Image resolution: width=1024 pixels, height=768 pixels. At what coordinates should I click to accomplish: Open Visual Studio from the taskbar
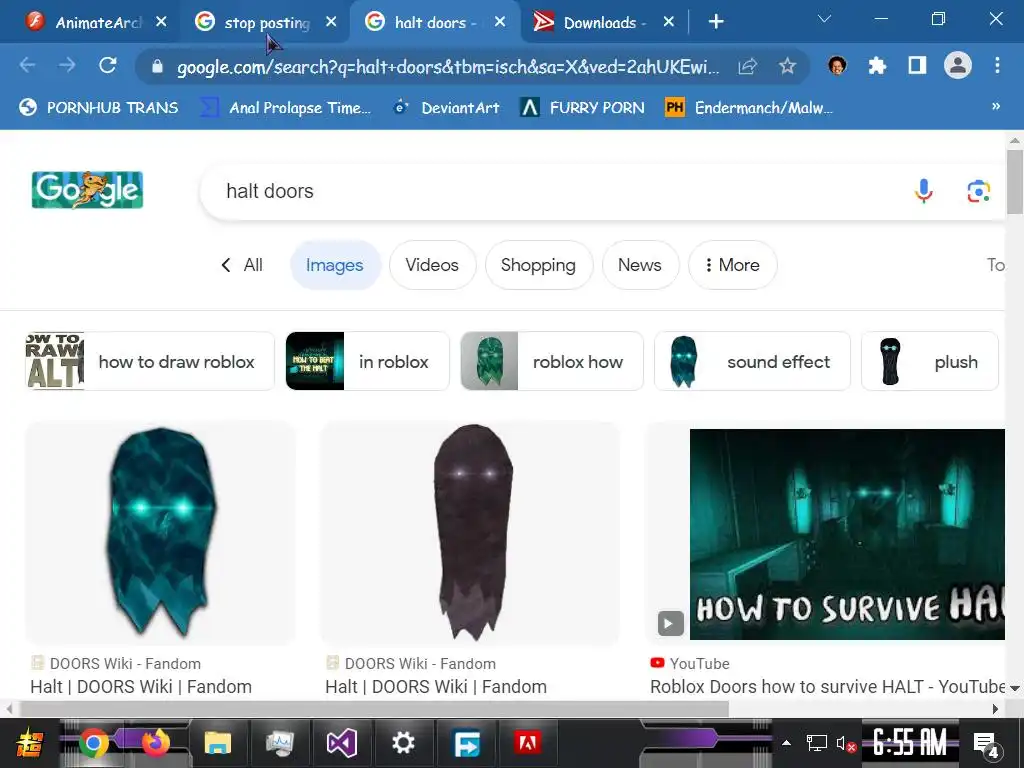click(342, 743)
